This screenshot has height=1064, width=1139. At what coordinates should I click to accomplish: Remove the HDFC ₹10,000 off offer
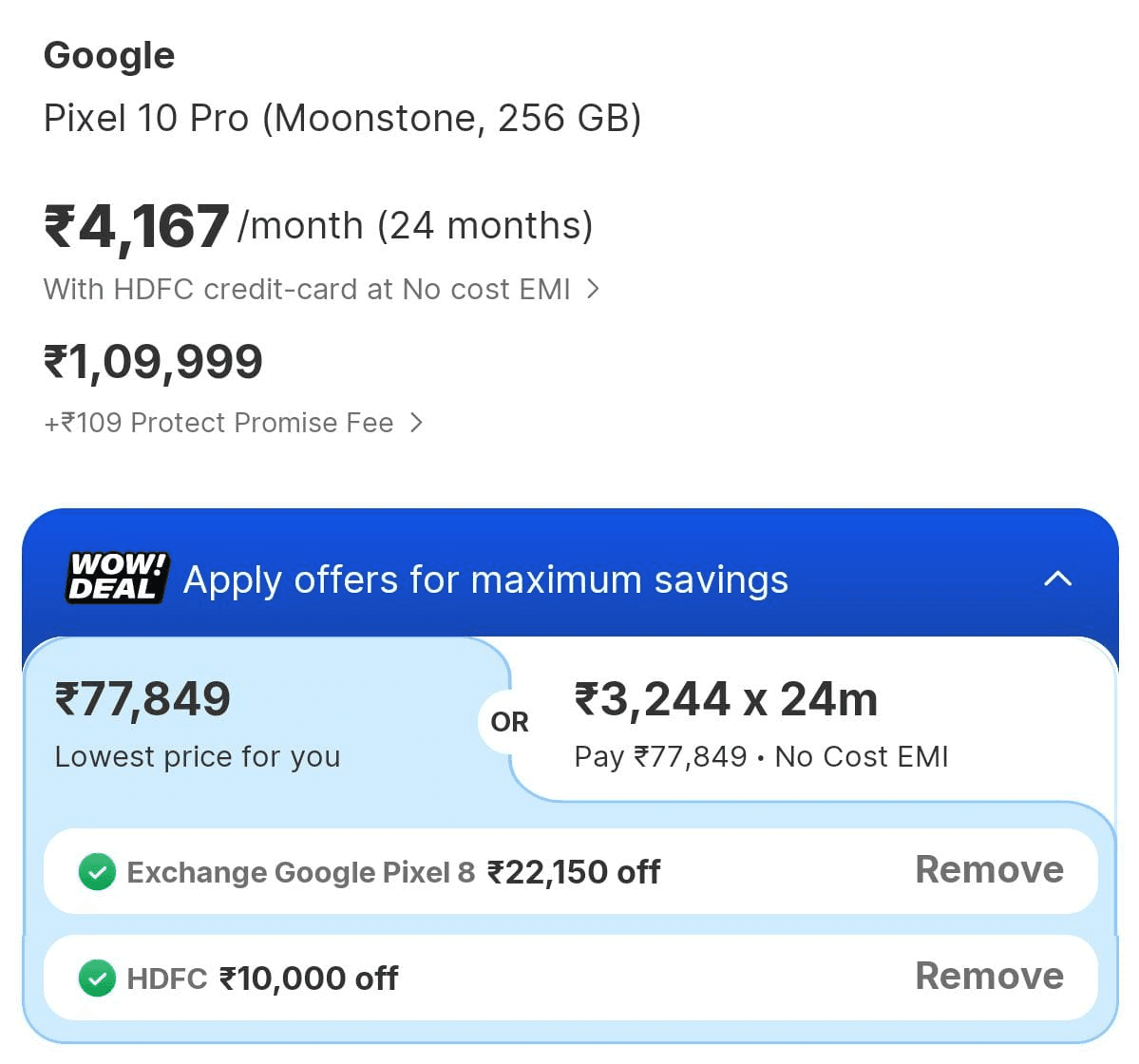pyautogui.click(x=989, y=977)
